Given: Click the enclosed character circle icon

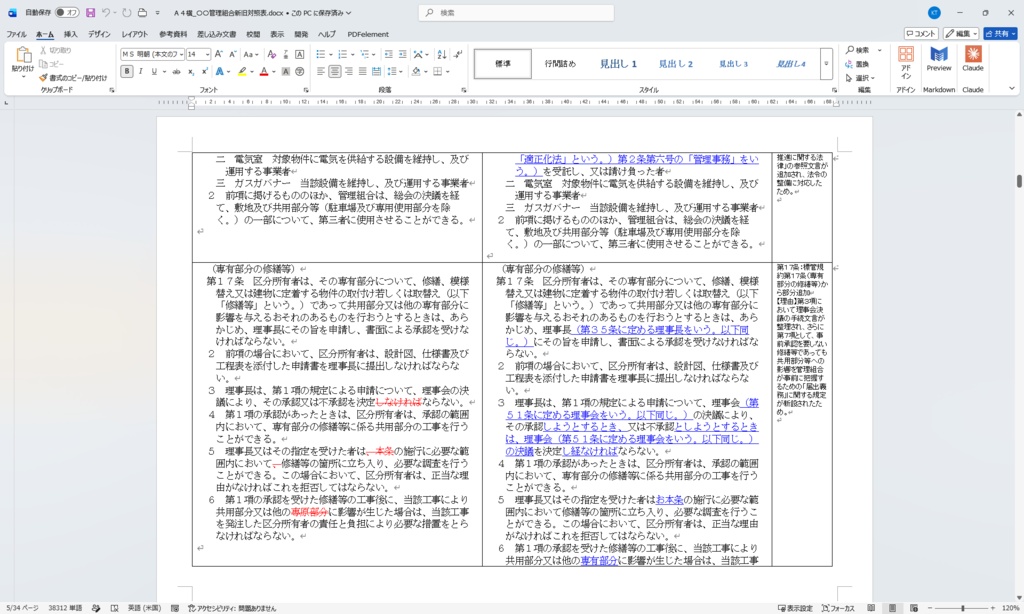Looking at the screenshot, I should coord(299,72).
